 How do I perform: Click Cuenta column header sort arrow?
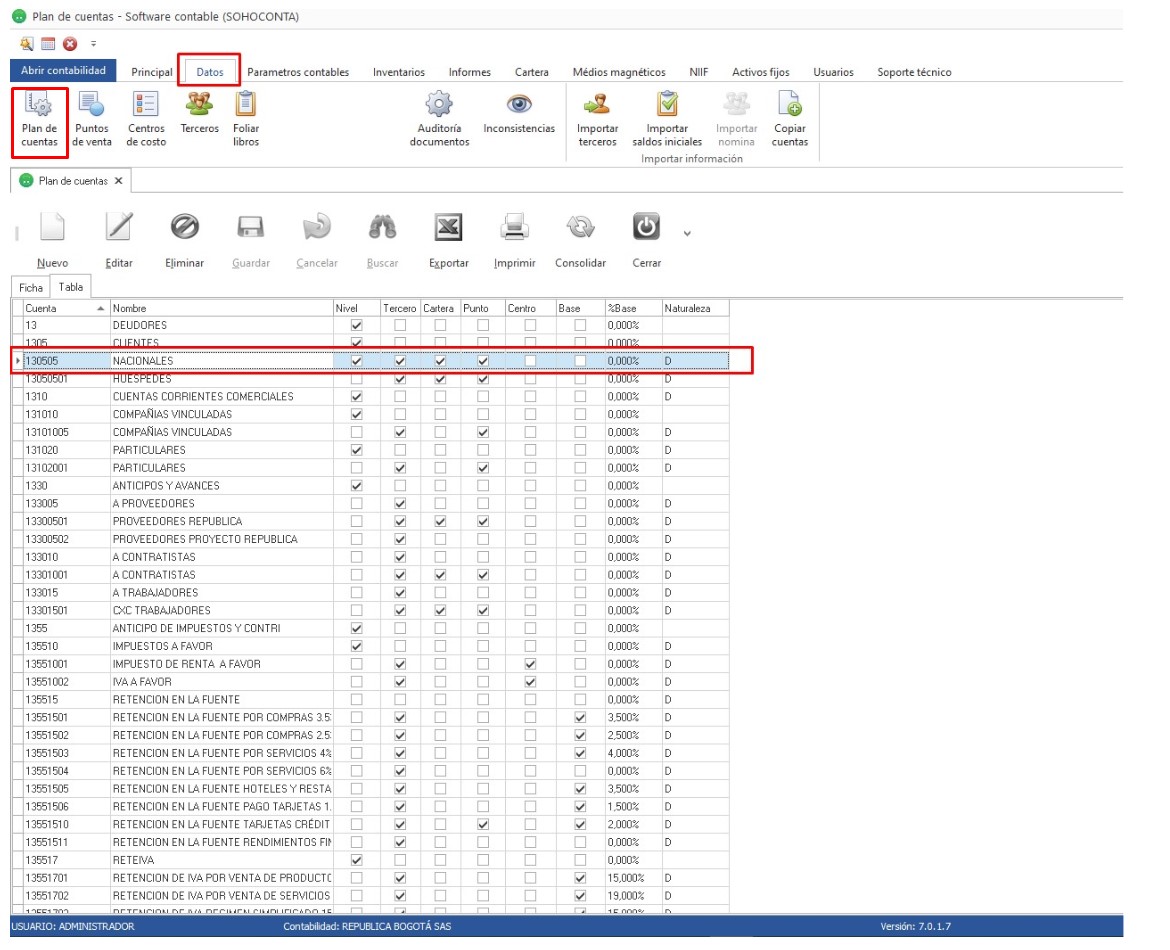pyautogui.click(x=100, y=309)
